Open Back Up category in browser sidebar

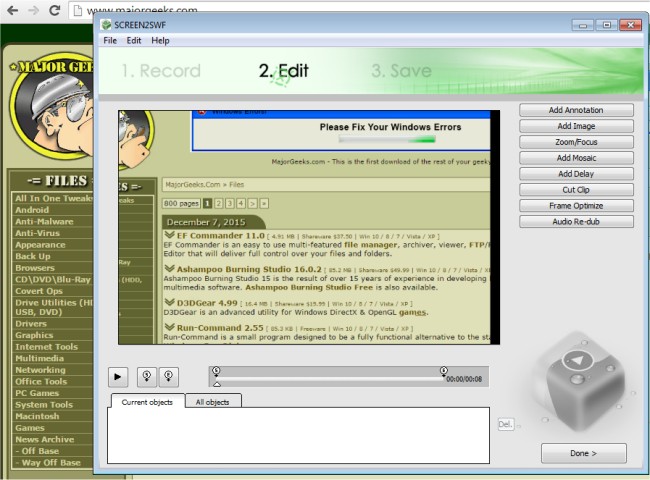[33, 256]
